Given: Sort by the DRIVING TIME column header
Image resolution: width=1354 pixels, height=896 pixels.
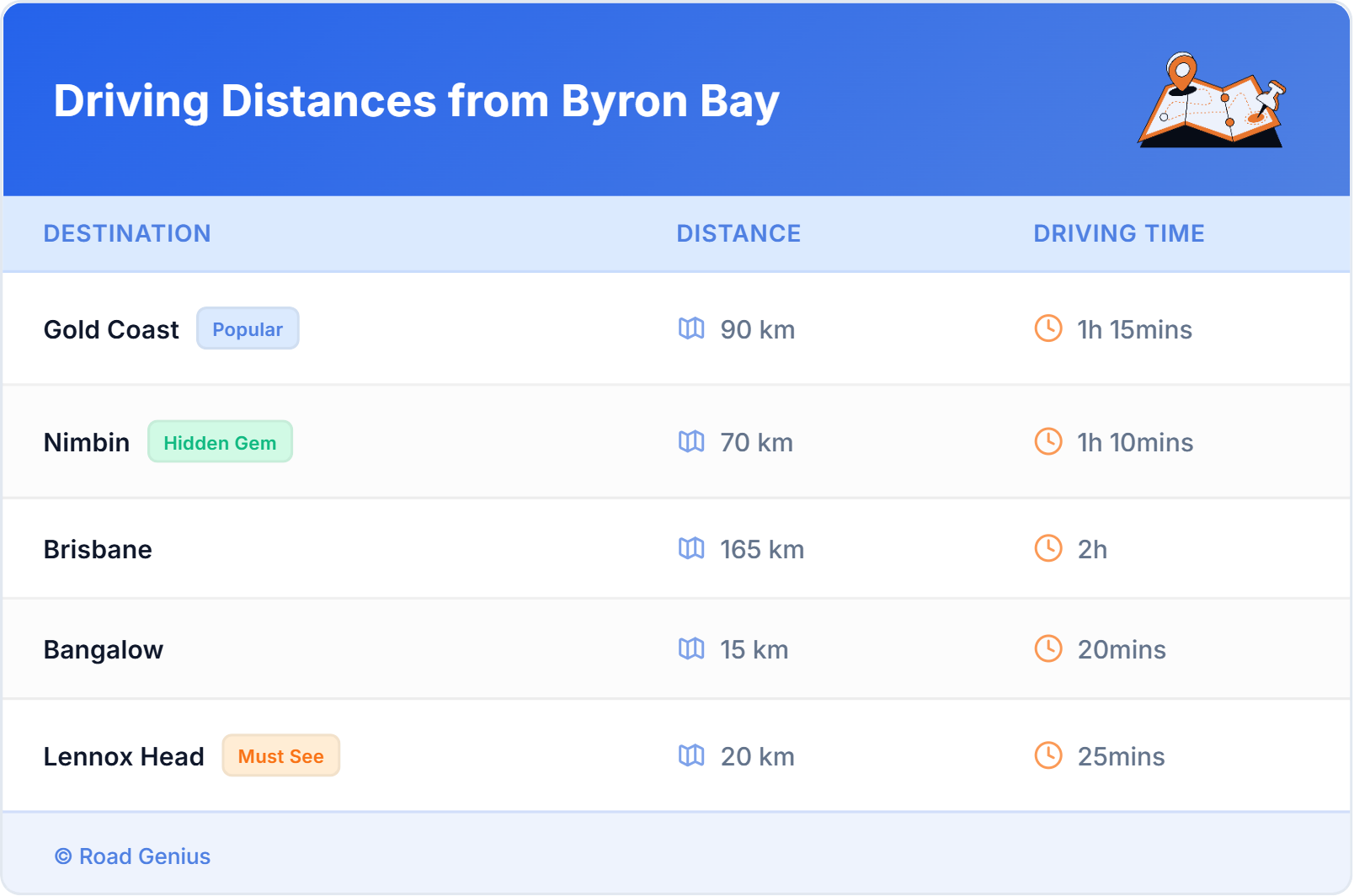Looking at the screenshot, I should [1119, 233].
